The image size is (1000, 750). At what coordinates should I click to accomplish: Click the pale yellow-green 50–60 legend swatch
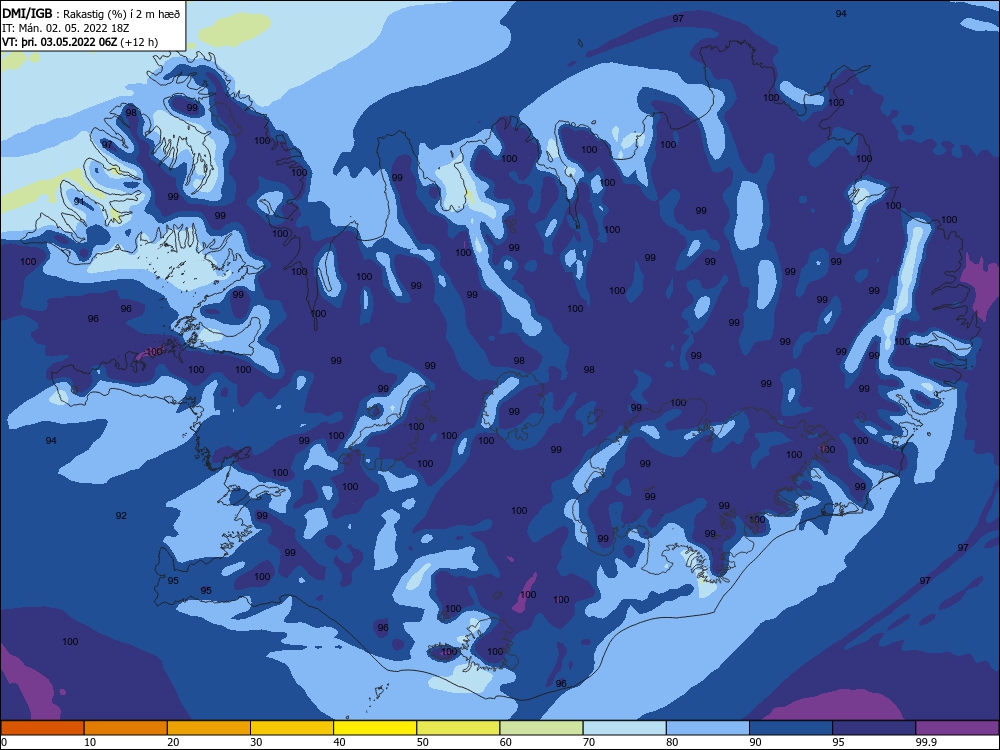pos(459,728)
